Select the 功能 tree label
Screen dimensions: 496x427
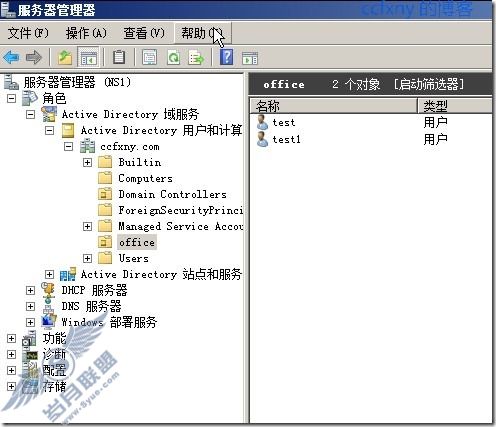54,338
